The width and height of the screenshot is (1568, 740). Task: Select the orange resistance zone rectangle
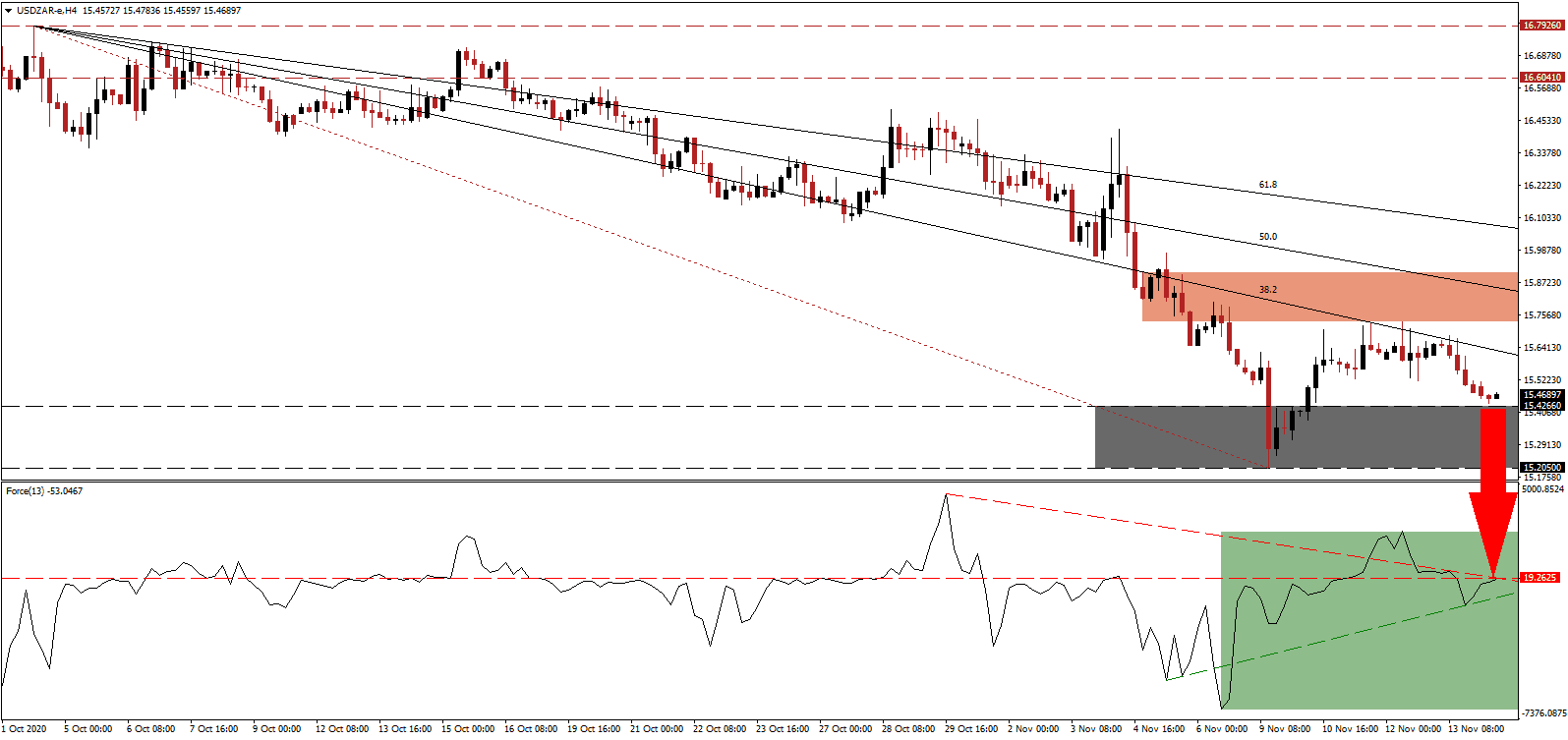click(1329, 297)
